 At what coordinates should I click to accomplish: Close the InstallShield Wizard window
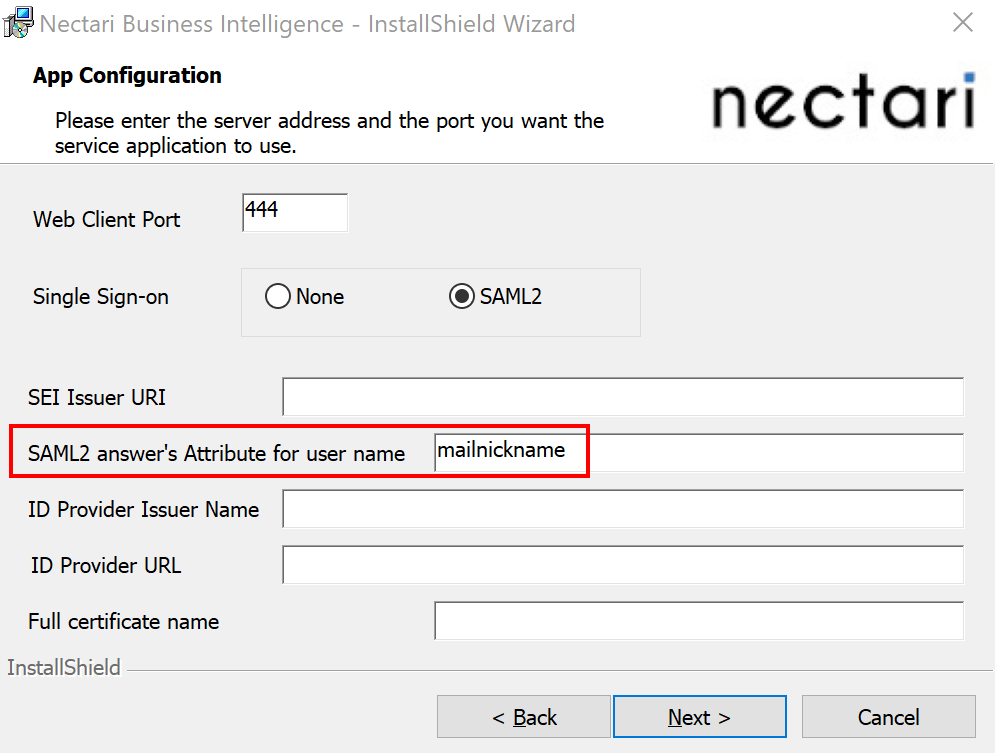click(x=962, y=22)
